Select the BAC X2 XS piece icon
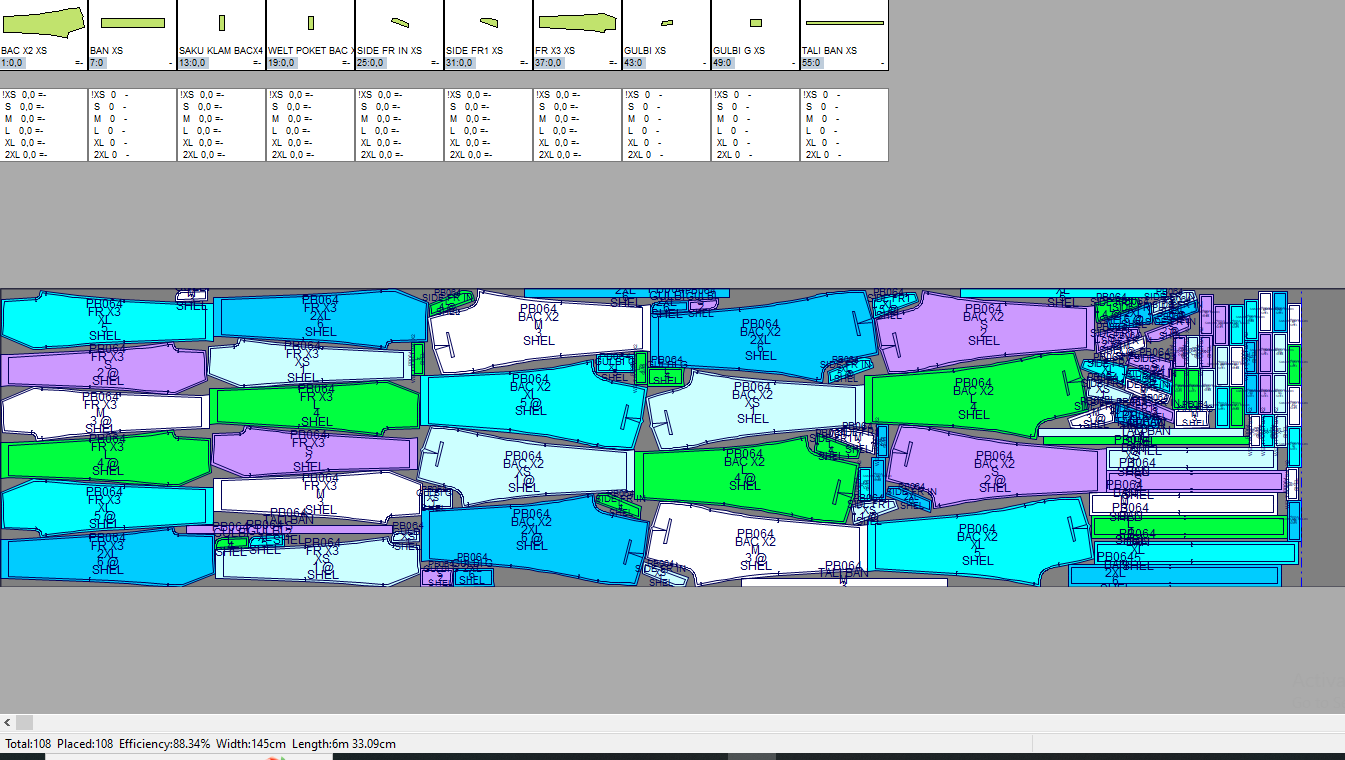The height and width of the screenshot is (760, 1345). [x=43, y=22]
